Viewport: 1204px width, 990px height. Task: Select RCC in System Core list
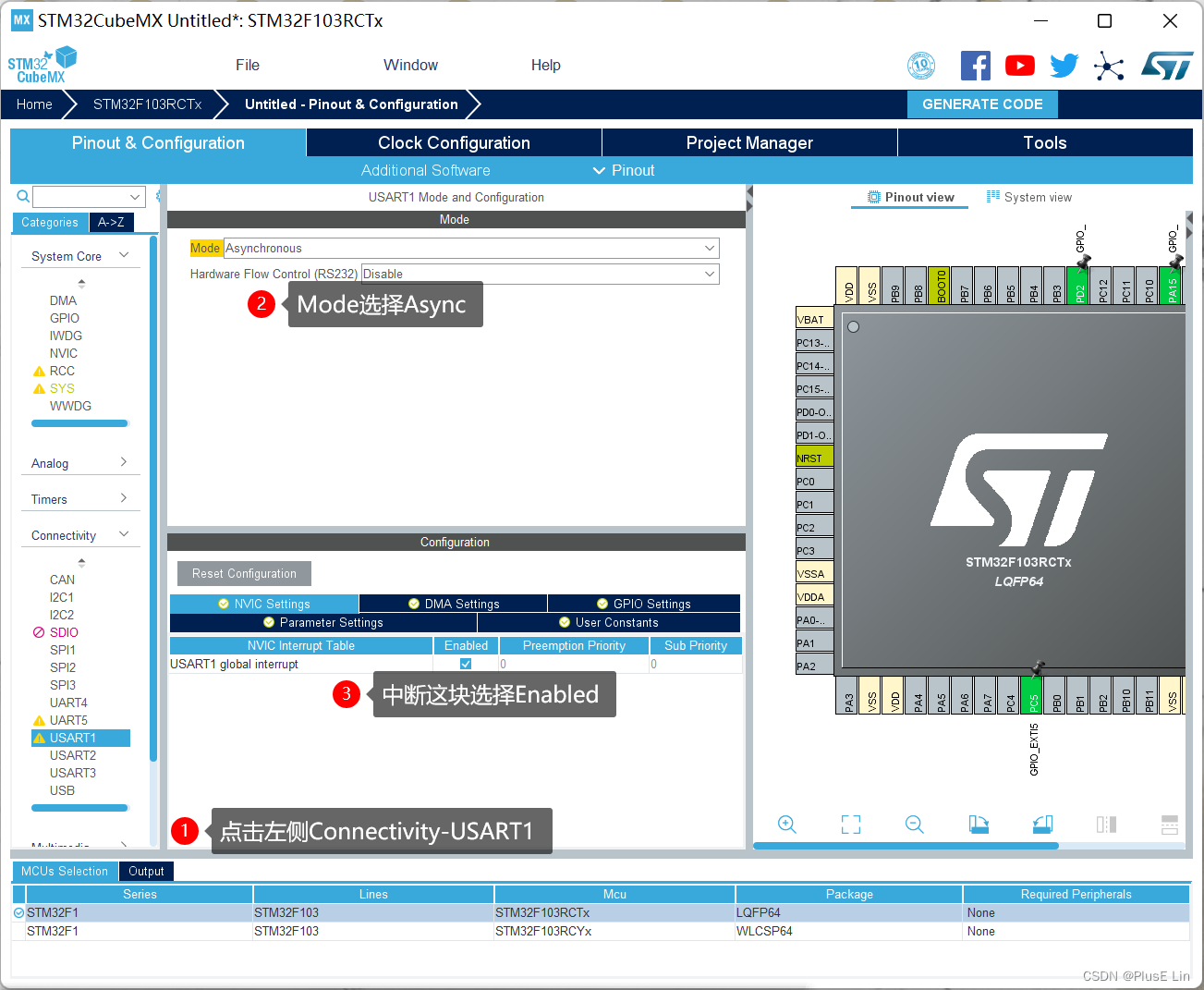pos(62,371)
